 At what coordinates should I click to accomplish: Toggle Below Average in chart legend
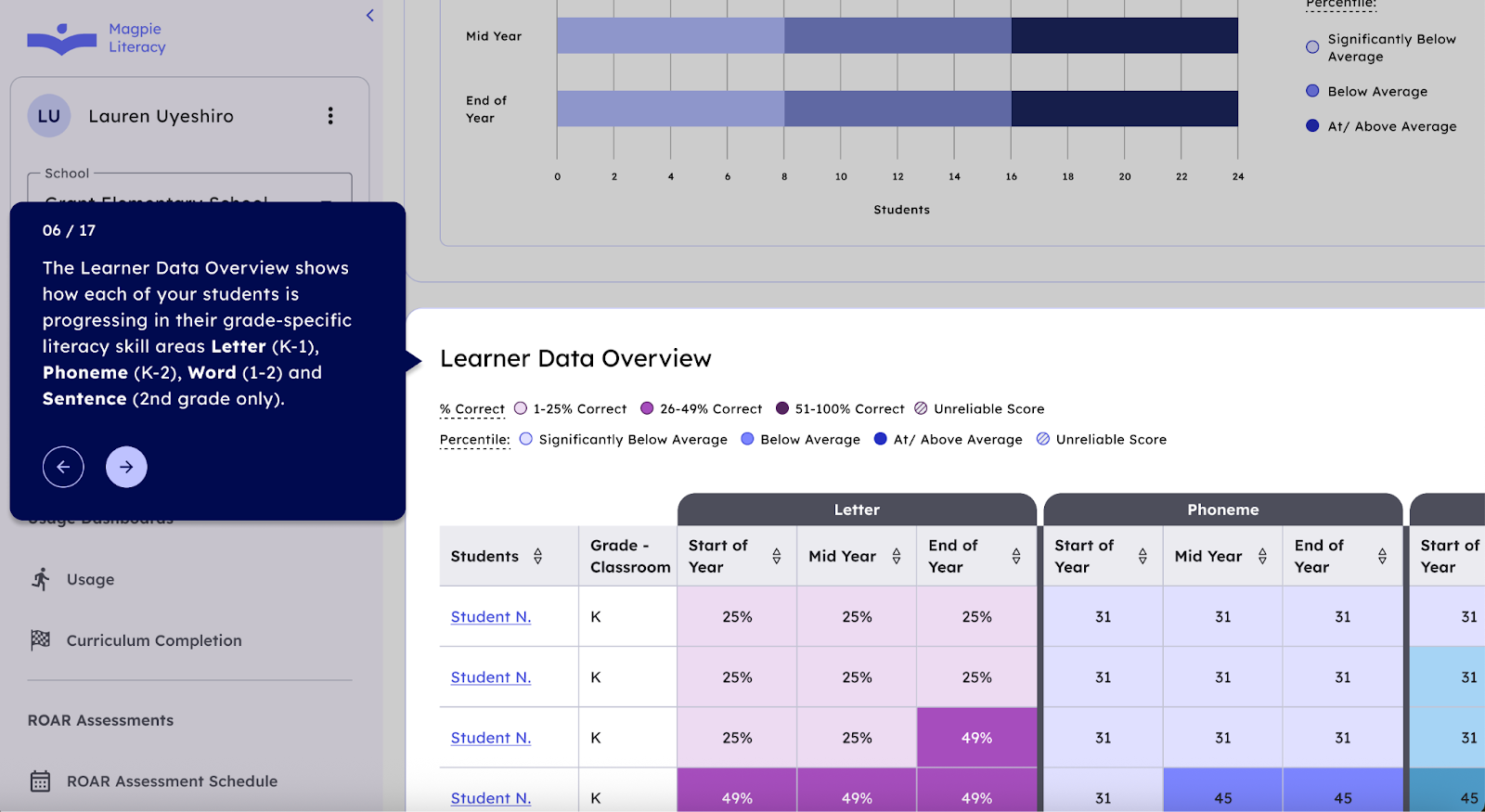point(1312,91)
